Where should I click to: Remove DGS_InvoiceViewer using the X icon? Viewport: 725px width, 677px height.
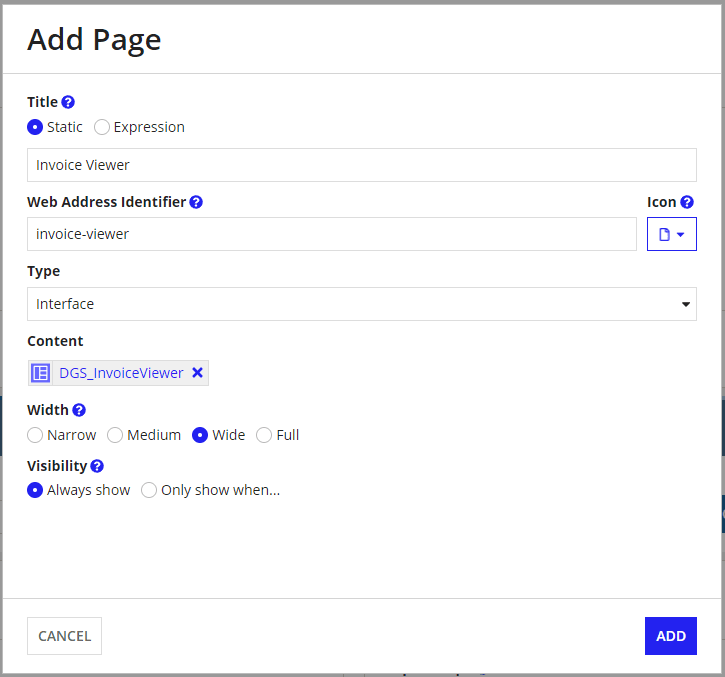pyautogui.click(x=197, y=373)
